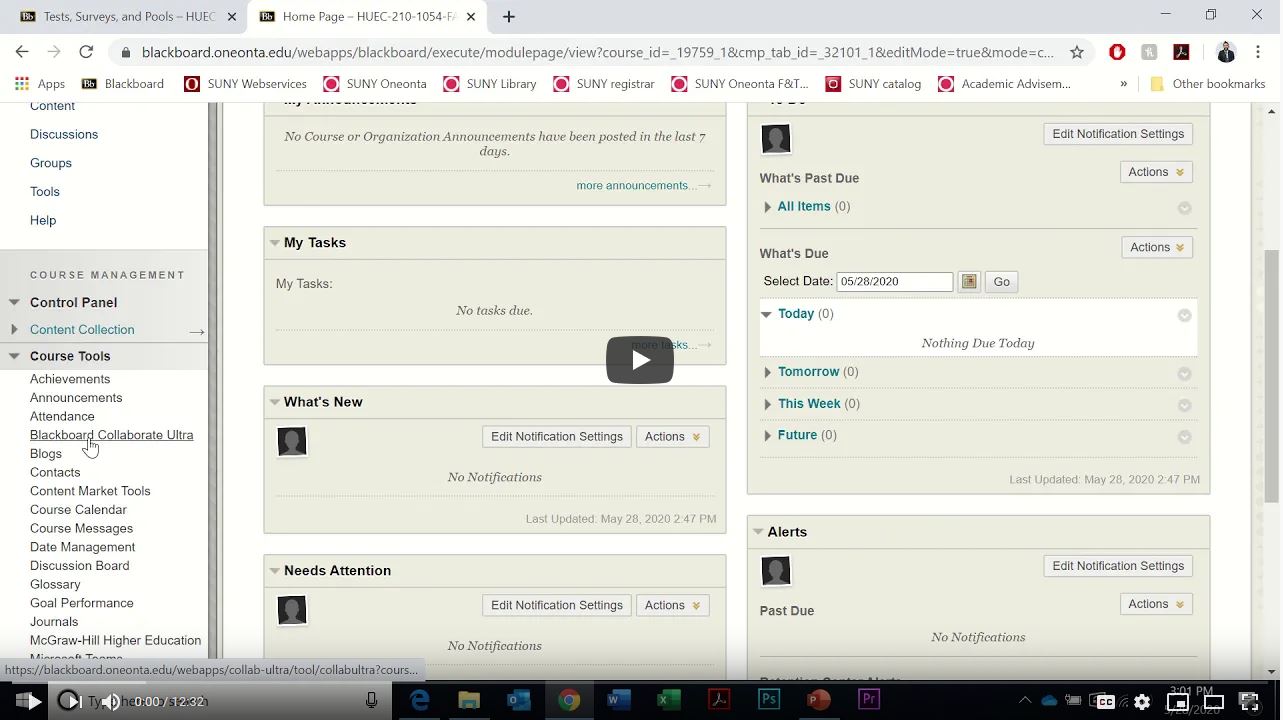
Task: Open Photoshop from the taskbar
Action: (769, 700)
